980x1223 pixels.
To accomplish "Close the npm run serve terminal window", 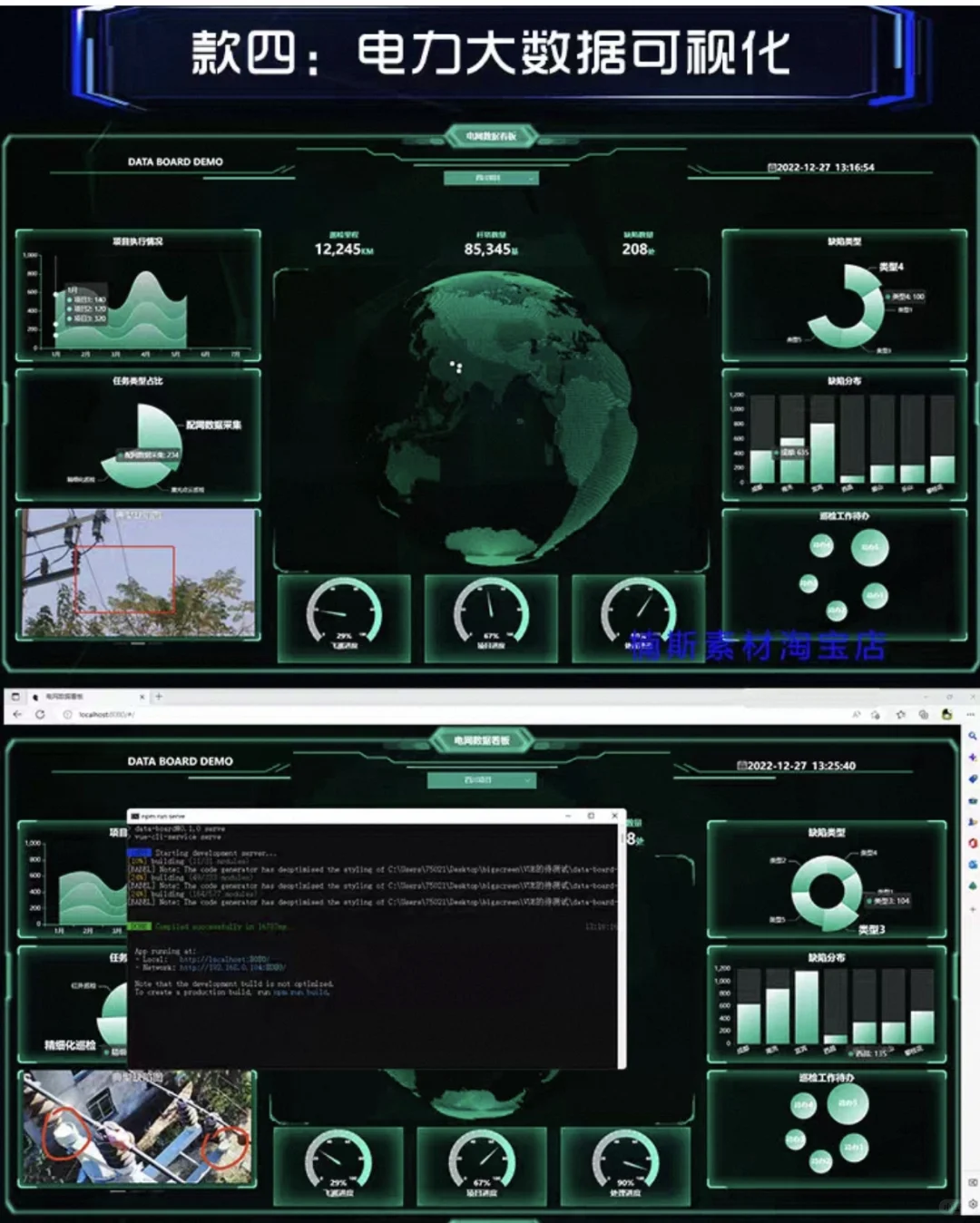I will [615, 816].
